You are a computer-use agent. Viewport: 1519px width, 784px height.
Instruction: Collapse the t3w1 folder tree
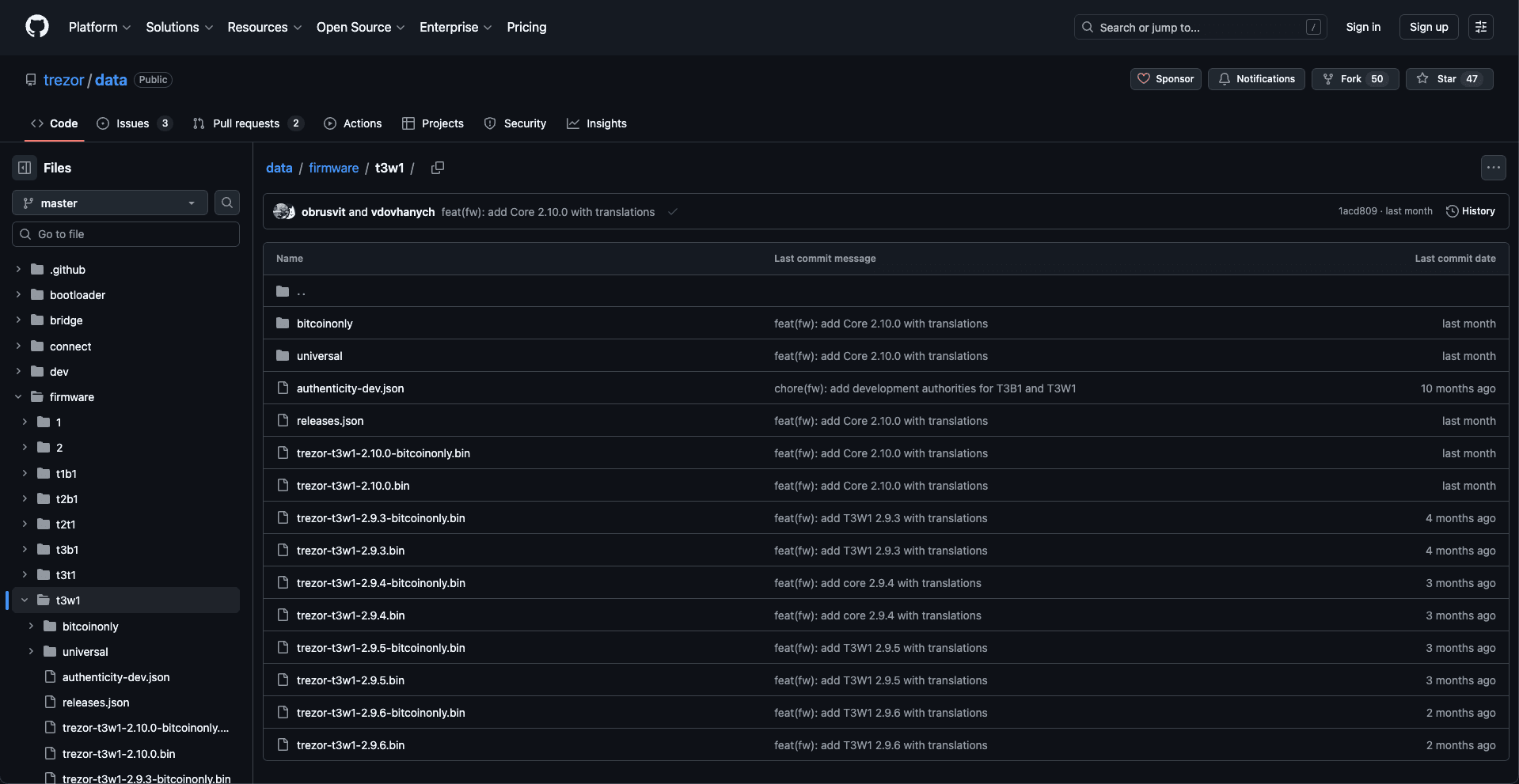coord(24,600)
